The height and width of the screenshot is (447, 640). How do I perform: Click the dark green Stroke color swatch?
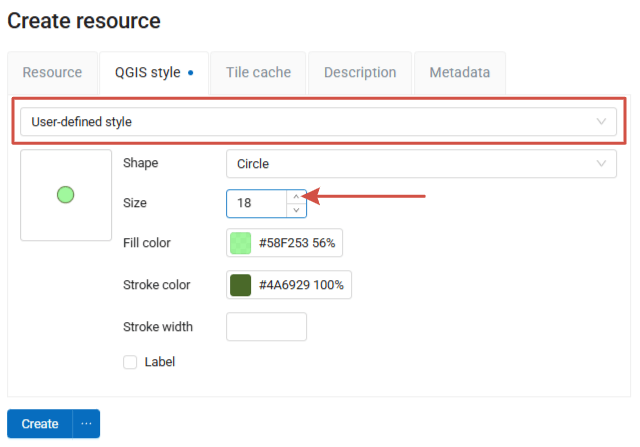click(x=241, y=285)
